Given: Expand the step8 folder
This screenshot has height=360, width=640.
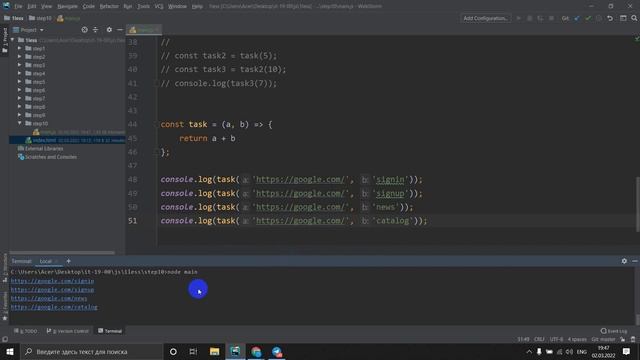Looking at the screenshot, I should point(20,107).
